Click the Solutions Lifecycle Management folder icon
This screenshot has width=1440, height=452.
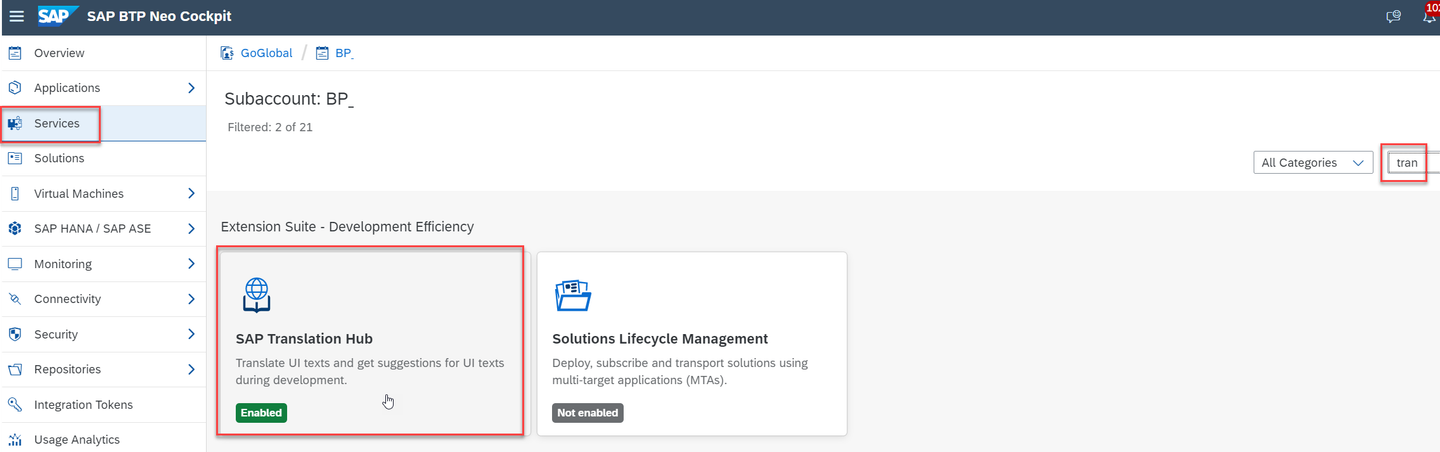click(573, 295)
